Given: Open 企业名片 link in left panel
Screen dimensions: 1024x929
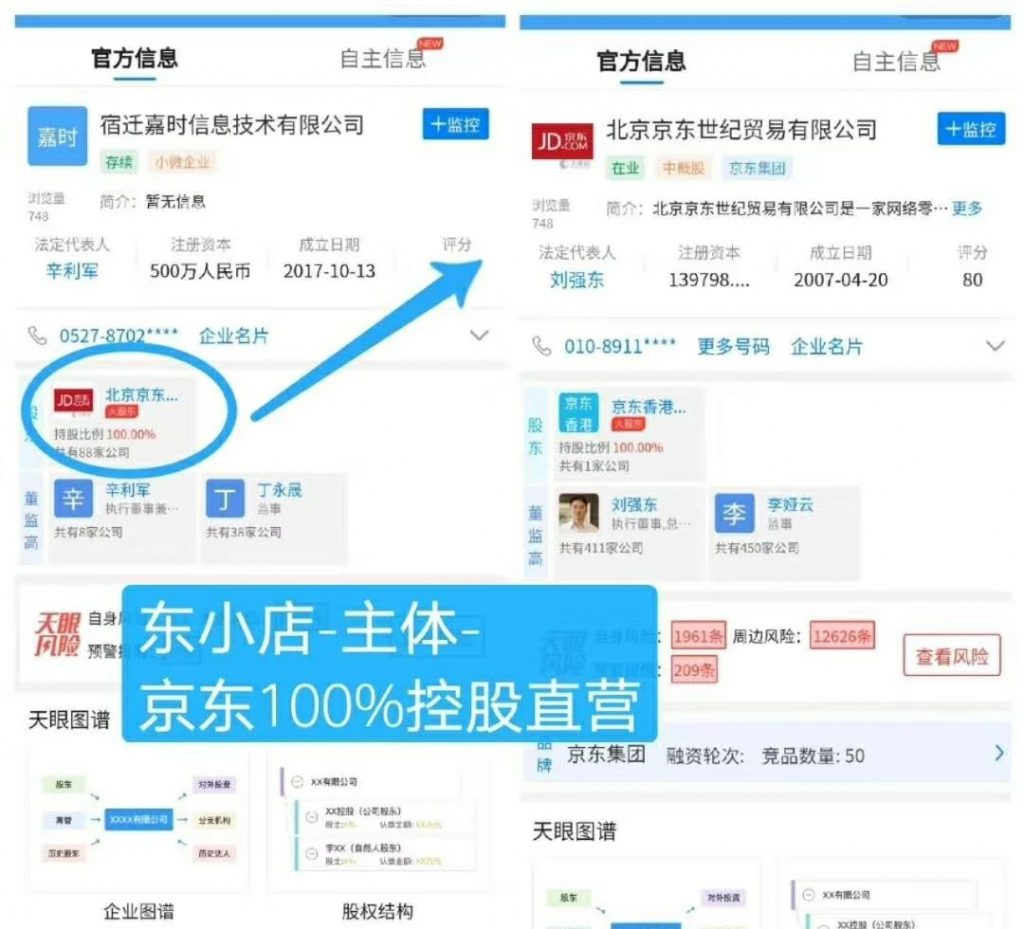Looking at the screenshot, I should (234, 336).
